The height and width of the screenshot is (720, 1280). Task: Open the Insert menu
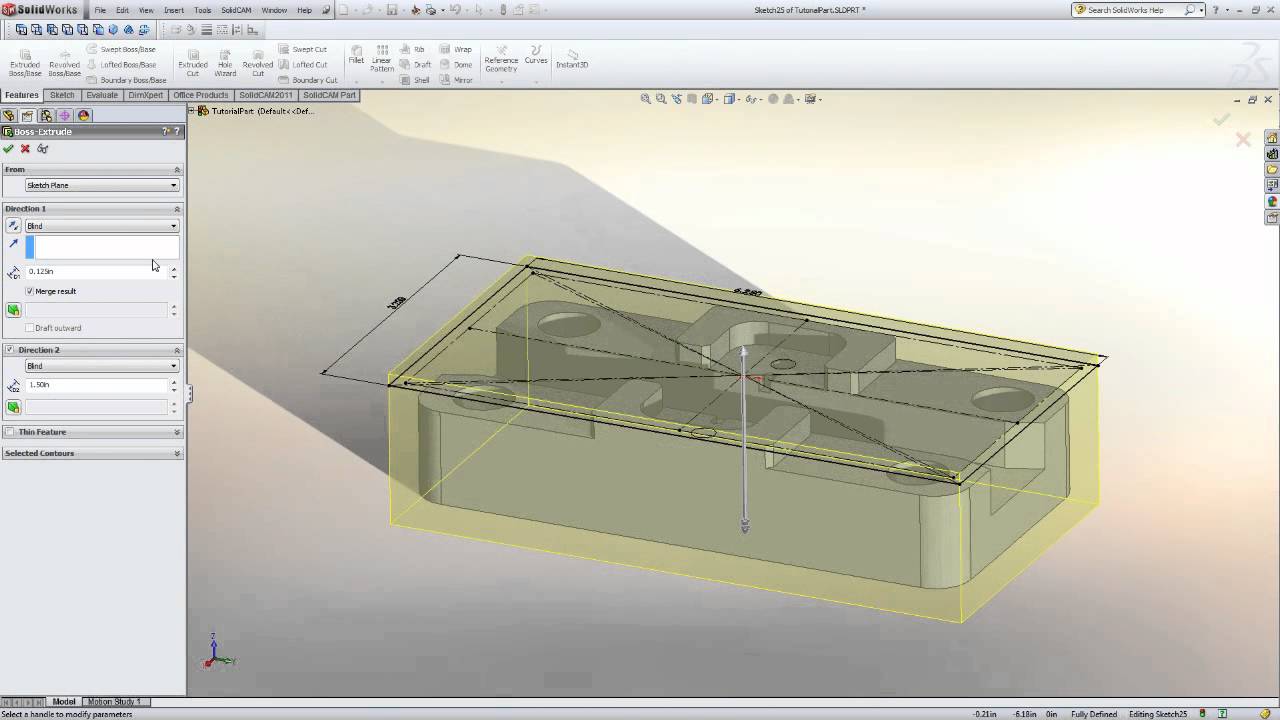pyautogui.click(x=174, y=10)
